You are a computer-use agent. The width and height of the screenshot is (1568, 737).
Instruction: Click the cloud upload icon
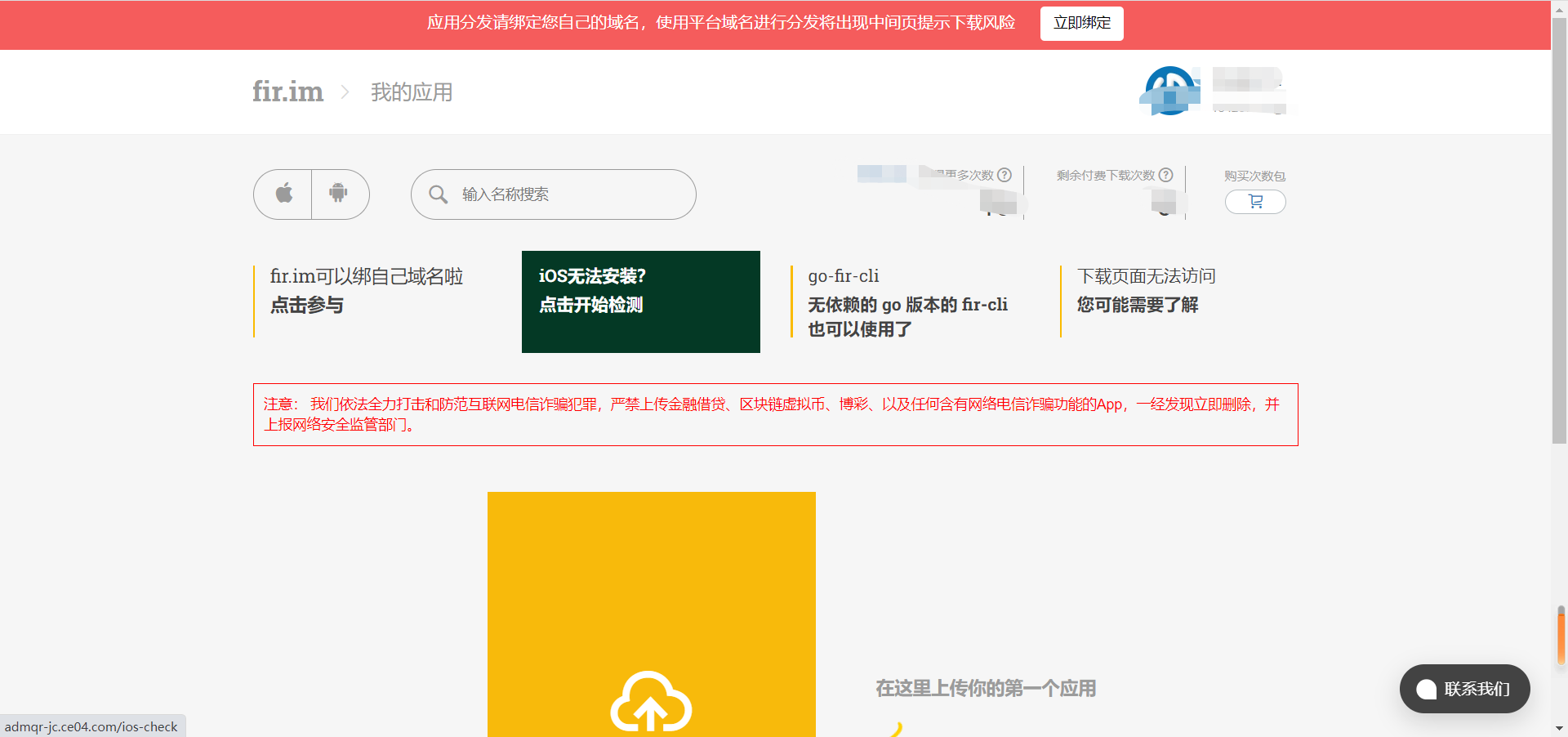pos(651,702)
